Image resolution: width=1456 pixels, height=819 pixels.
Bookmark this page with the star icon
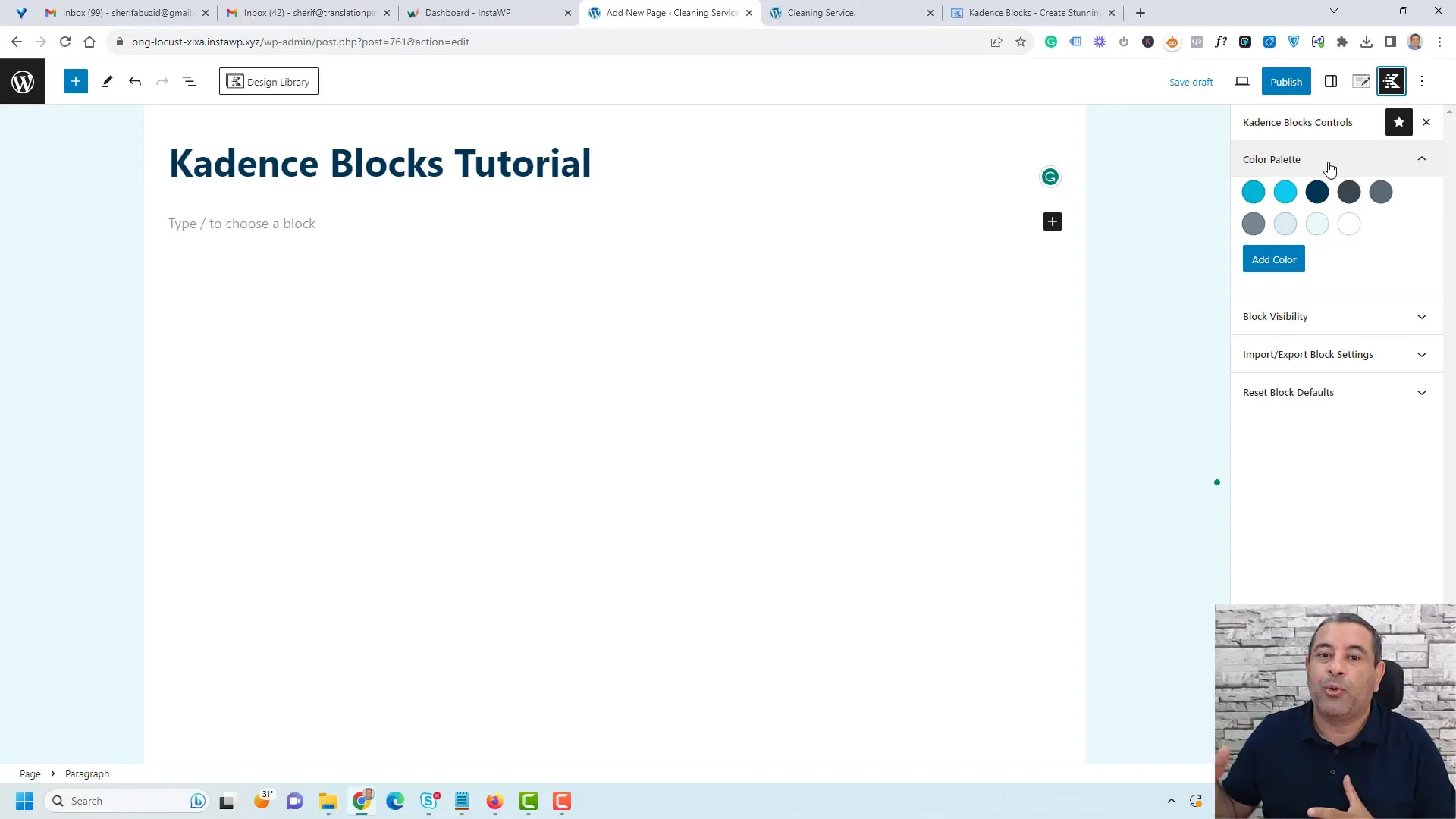[x=1021, y=42]
